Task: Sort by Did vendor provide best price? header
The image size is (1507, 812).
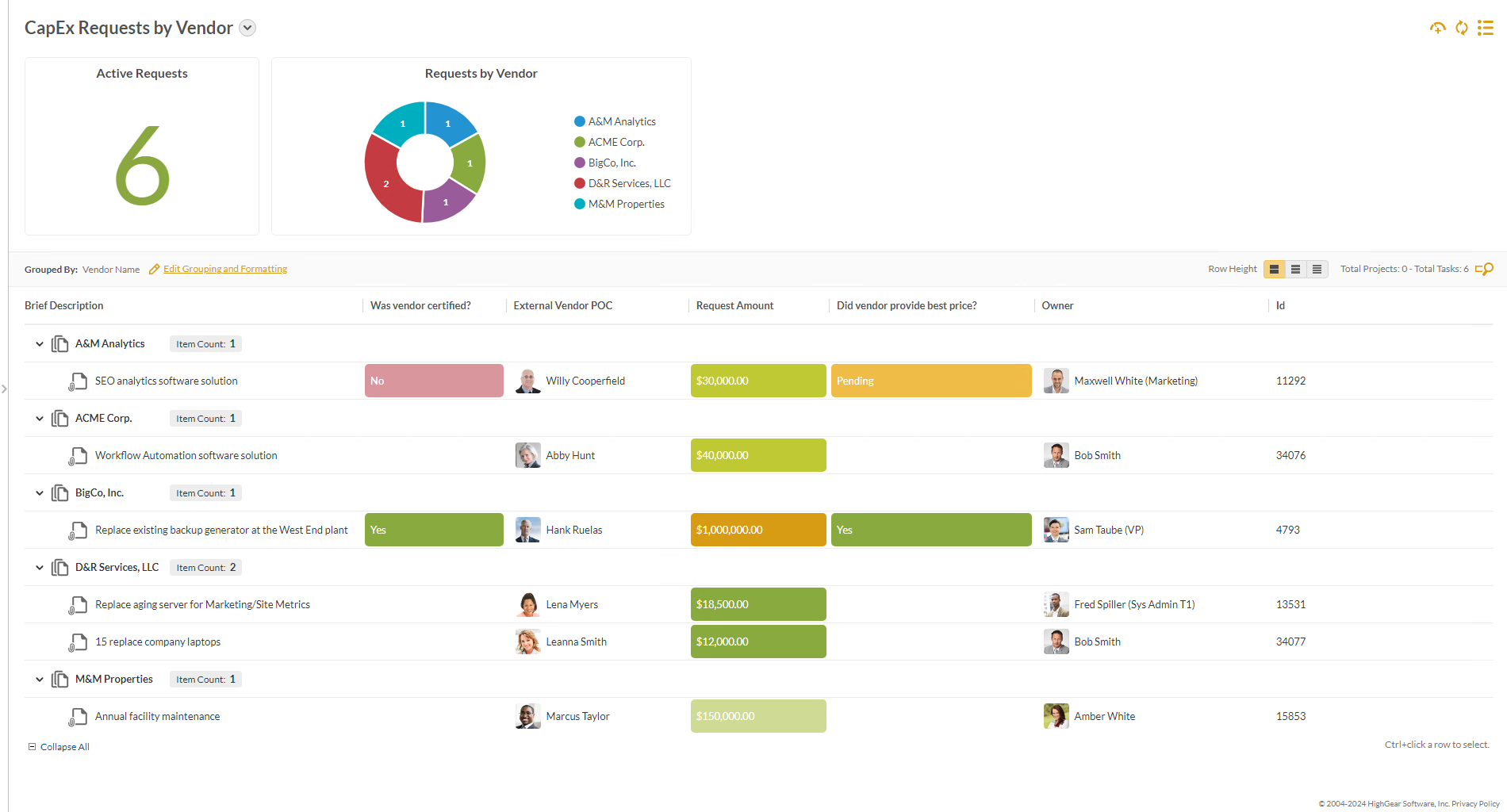Action: pyautogui.click(x=907, y=305)
